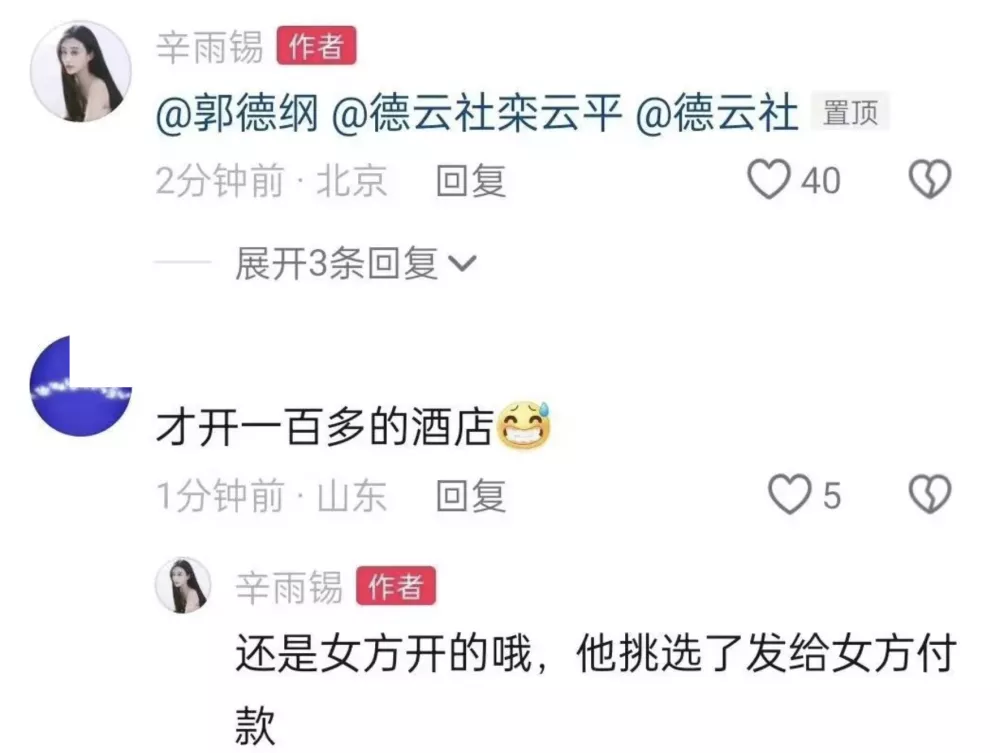Expand the 3 replies (展开3条回复)
Image resolution: width=1000 pixels, height=753 pixels.
336,263
